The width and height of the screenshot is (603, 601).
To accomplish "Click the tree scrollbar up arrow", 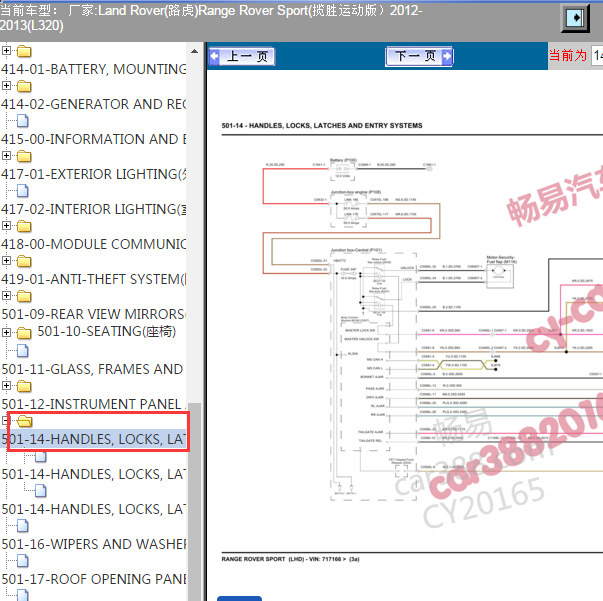I will pyautogui.click(x=195, y=51).
